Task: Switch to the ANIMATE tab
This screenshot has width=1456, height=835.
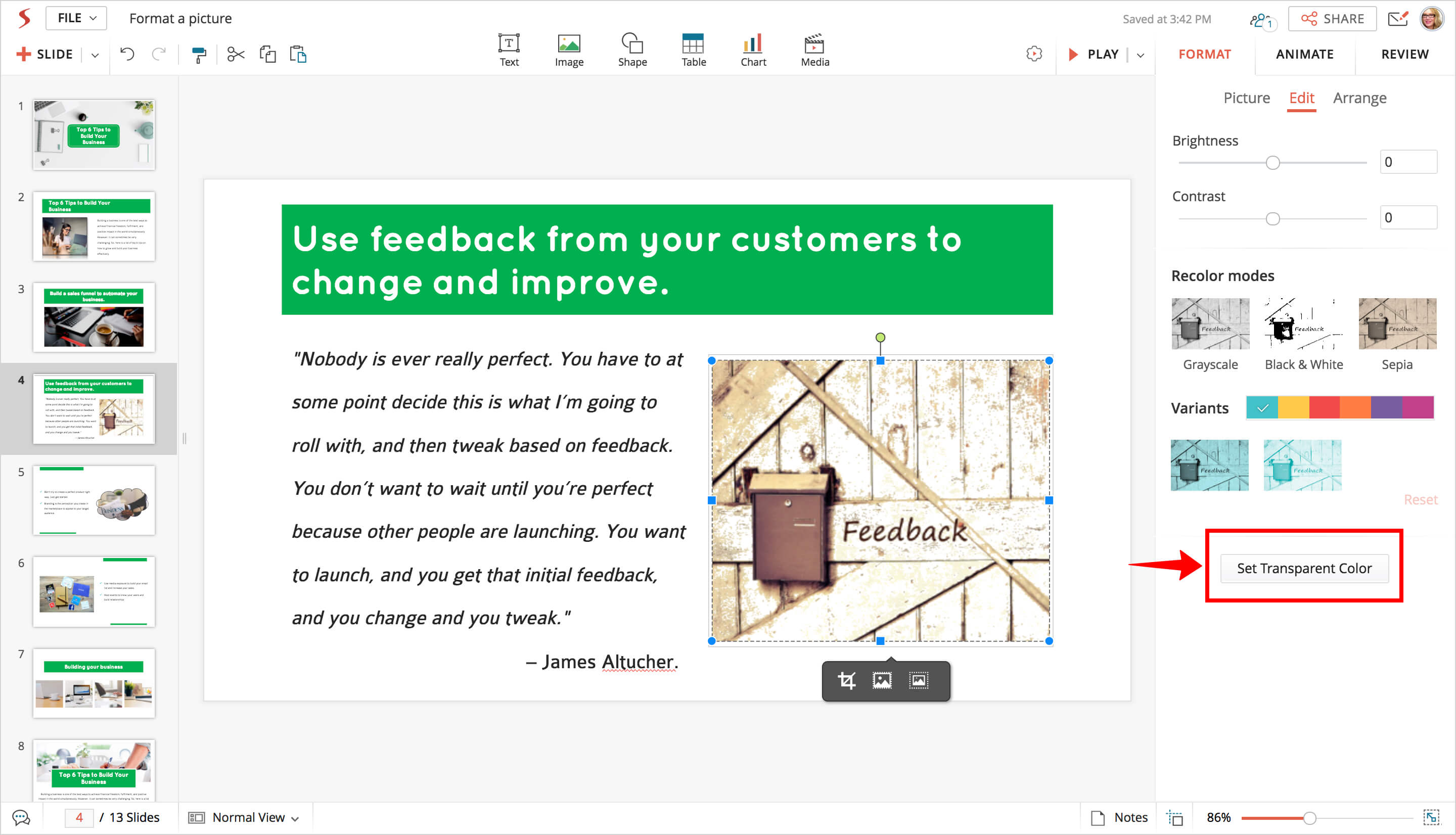Action: point(1304,55)
